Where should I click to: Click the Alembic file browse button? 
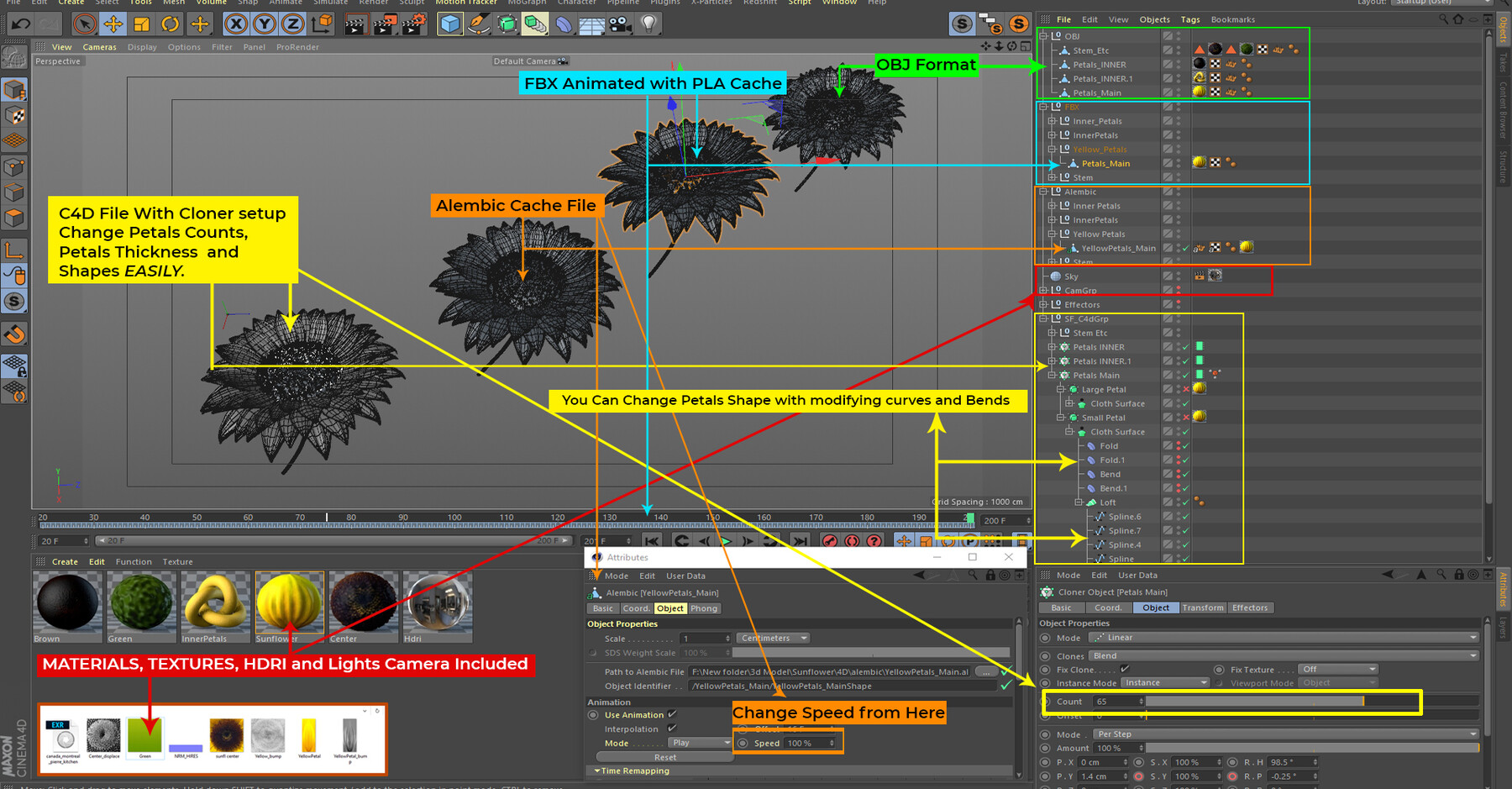pos(984,671)
